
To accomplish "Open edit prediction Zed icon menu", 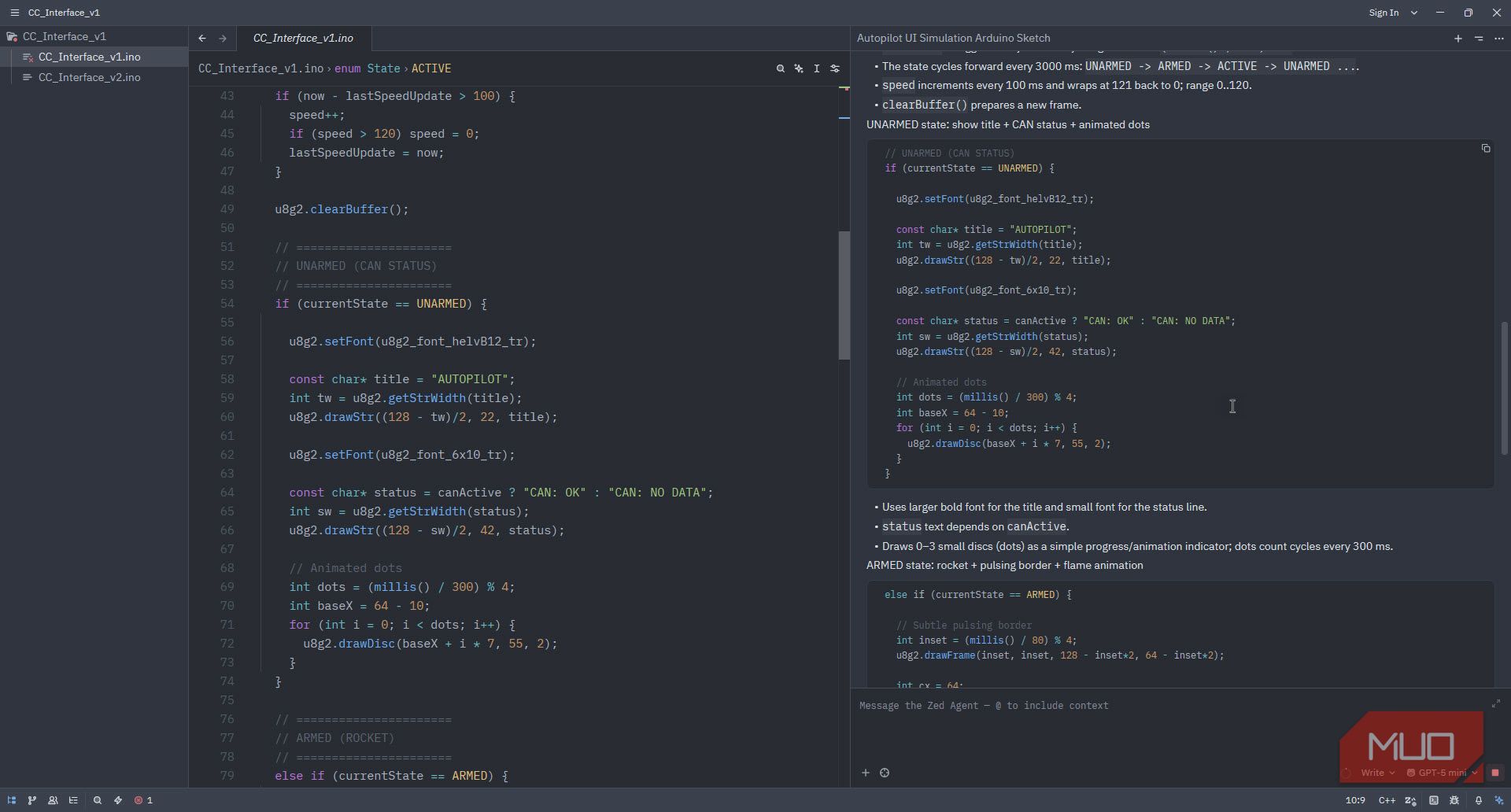I will [1410, 800].
